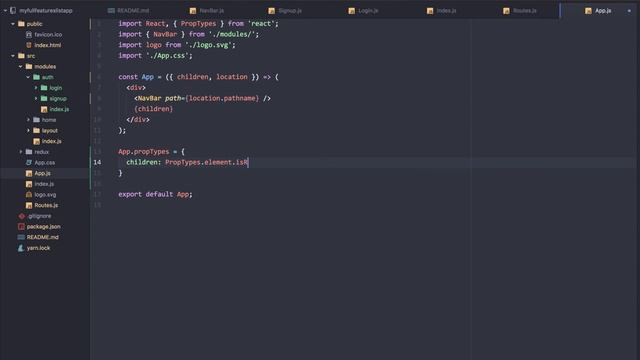The width and height of the screenshot is (640, 360).
Task: Click the "export default App;" code line
Action: point(155,194)
